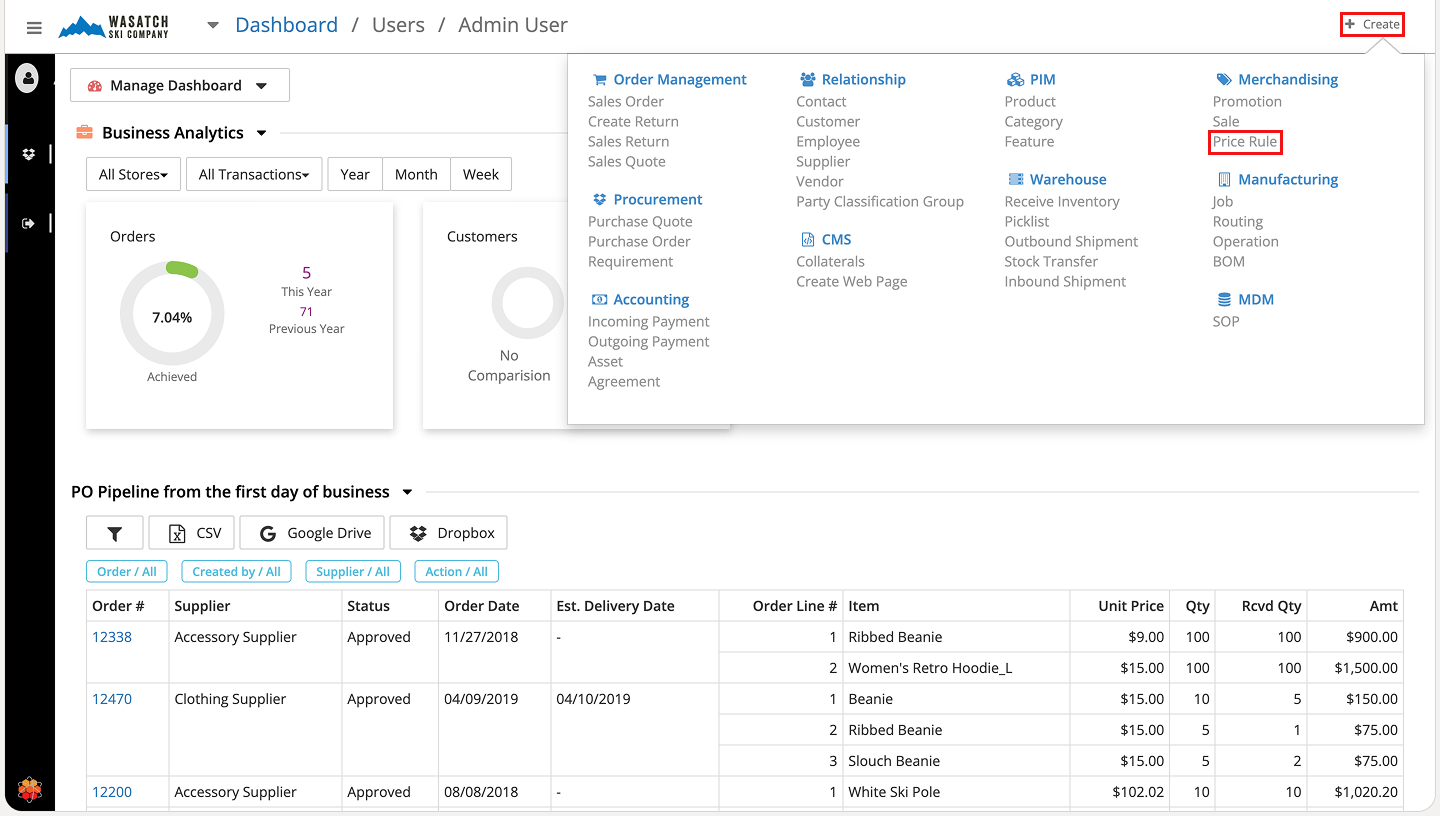1440x816 pixels.
Task: Click the orange logo at sidebar bottom
Action: (29, 791)
